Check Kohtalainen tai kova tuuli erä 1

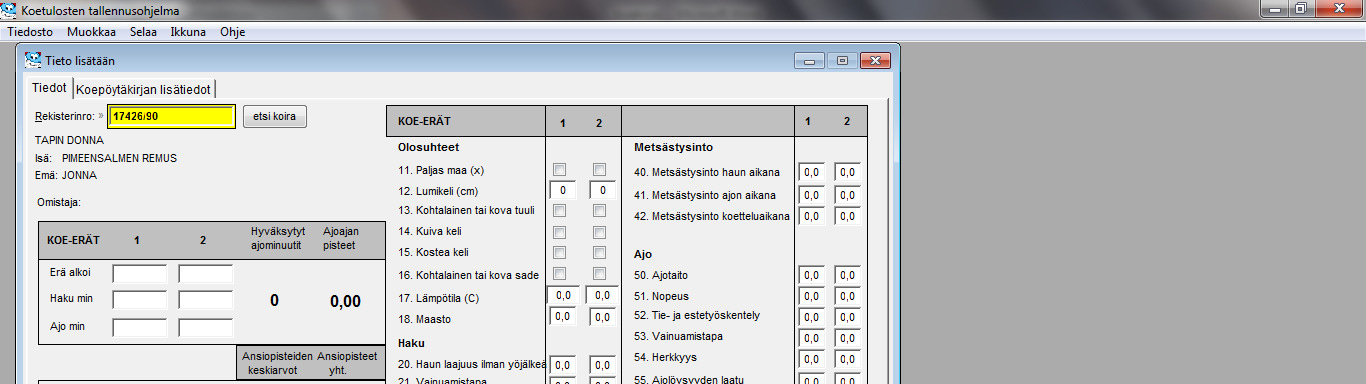[x=560, y=210]
